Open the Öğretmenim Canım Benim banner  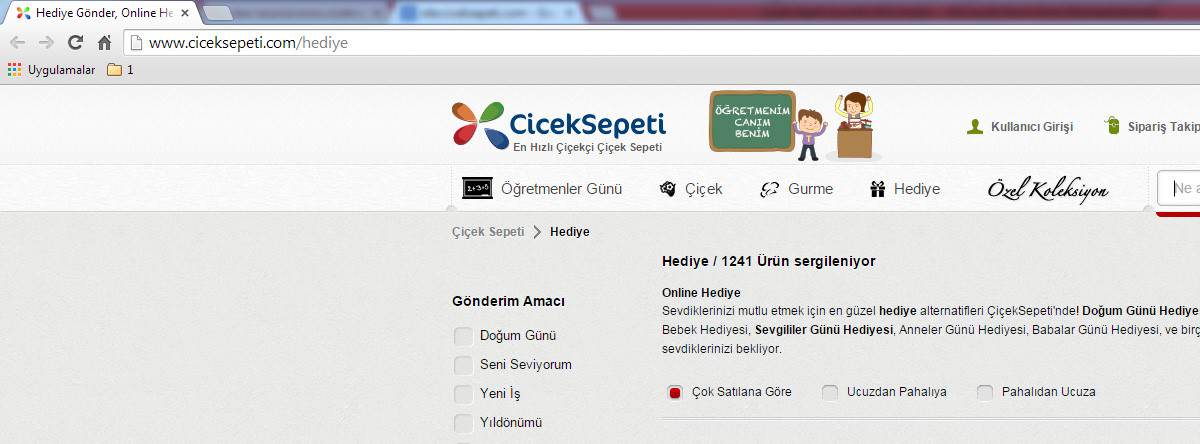click(795, 125)
